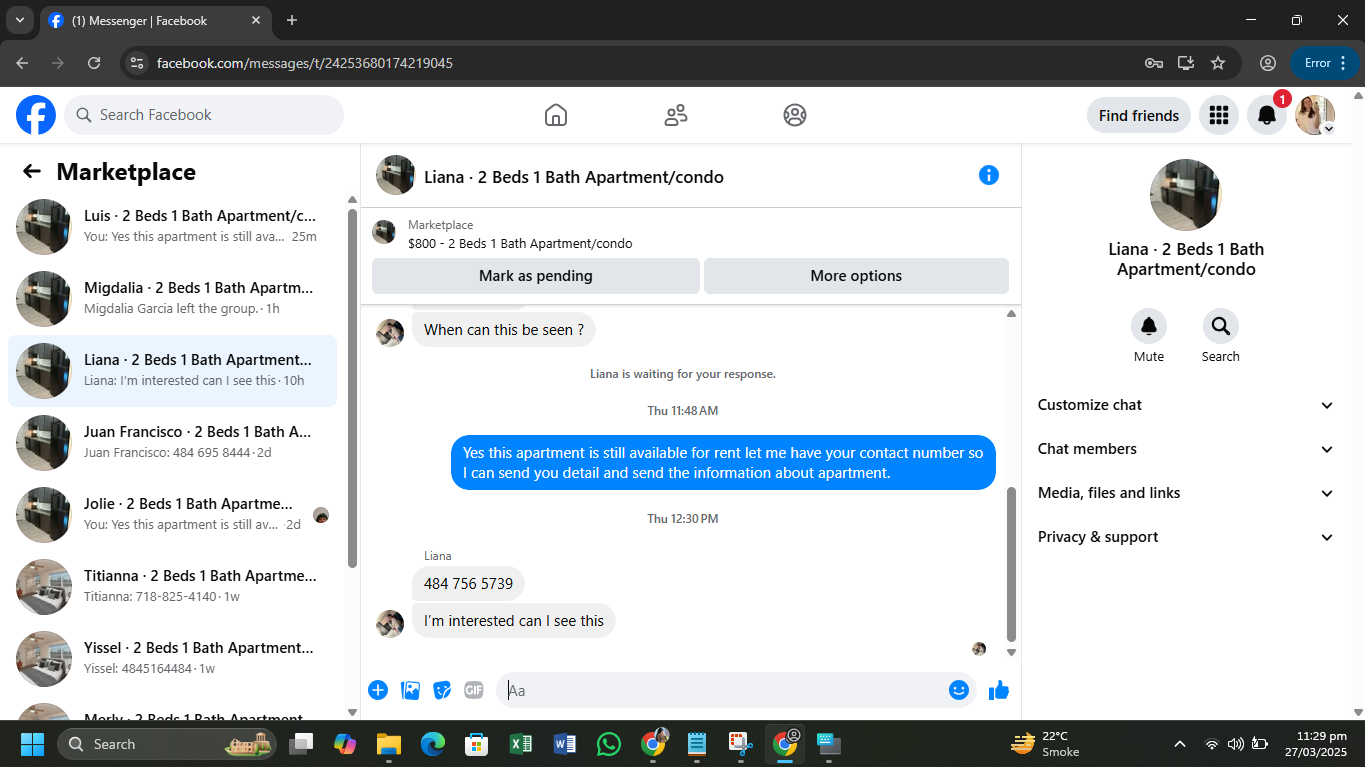Image resolution: width=1365 pixels, height=767 pixels.
Task: Click the address bar URL
Action: tap(305, 63)
